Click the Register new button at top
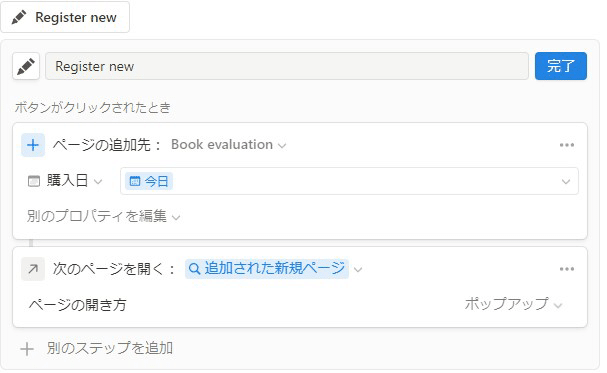 point(65,17)
